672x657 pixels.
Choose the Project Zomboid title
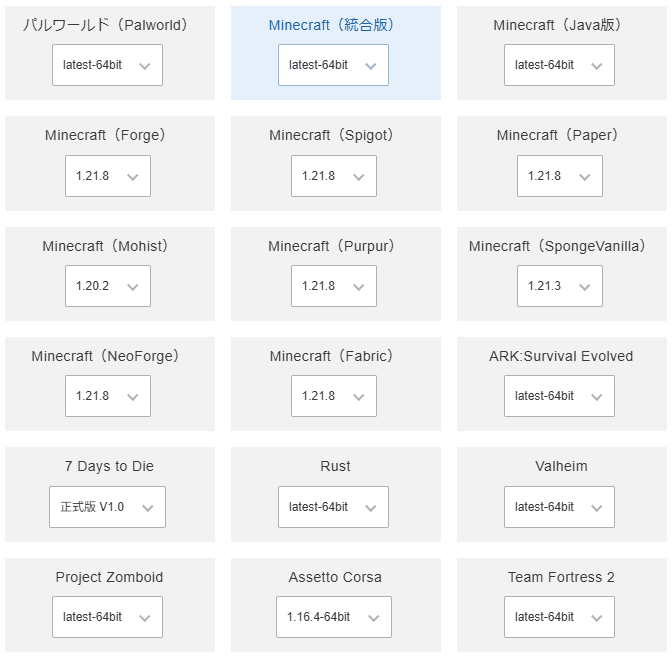tap(109, 577)
